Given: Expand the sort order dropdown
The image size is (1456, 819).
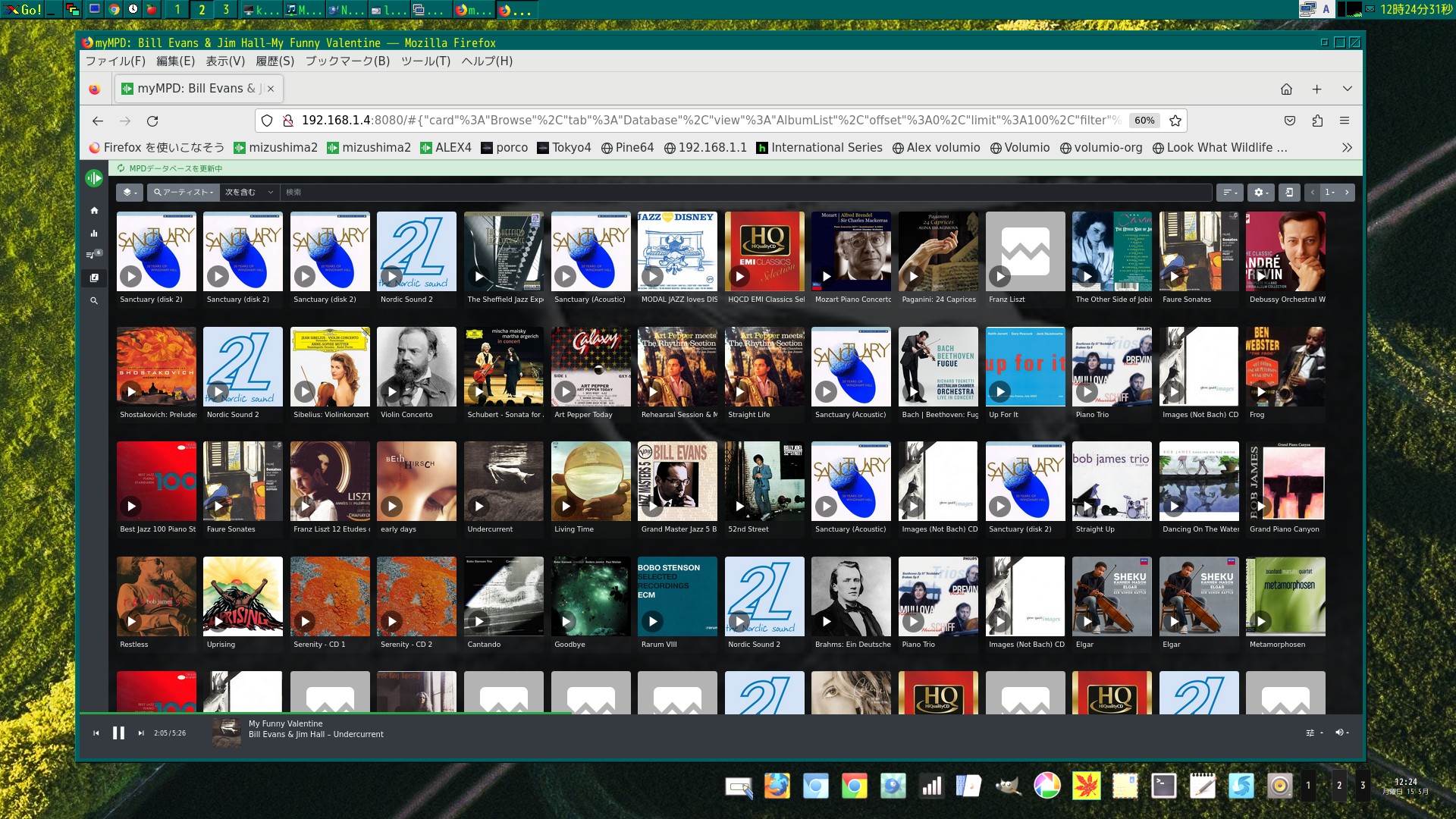Looking at the screenshot, I should tap(1229, 193).
